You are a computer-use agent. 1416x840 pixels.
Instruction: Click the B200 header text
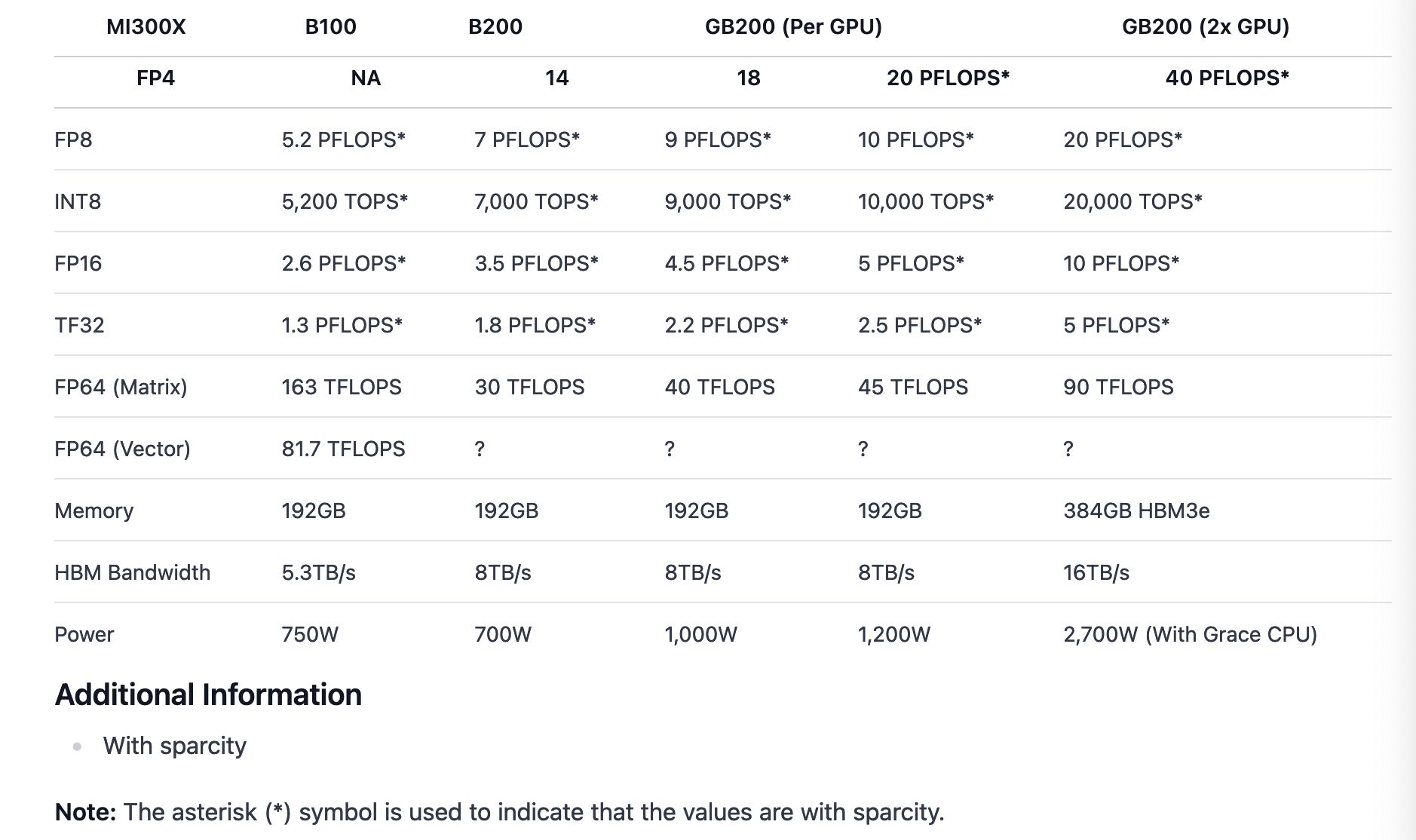pyautogui.click(x=495, y=26)
